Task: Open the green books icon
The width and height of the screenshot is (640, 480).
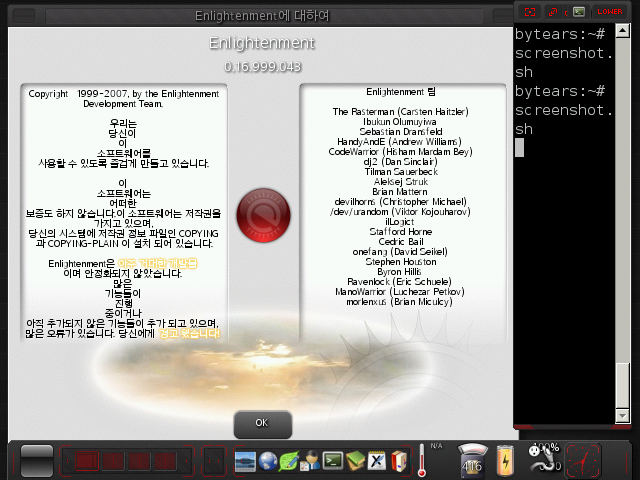Action: point(355,462)
